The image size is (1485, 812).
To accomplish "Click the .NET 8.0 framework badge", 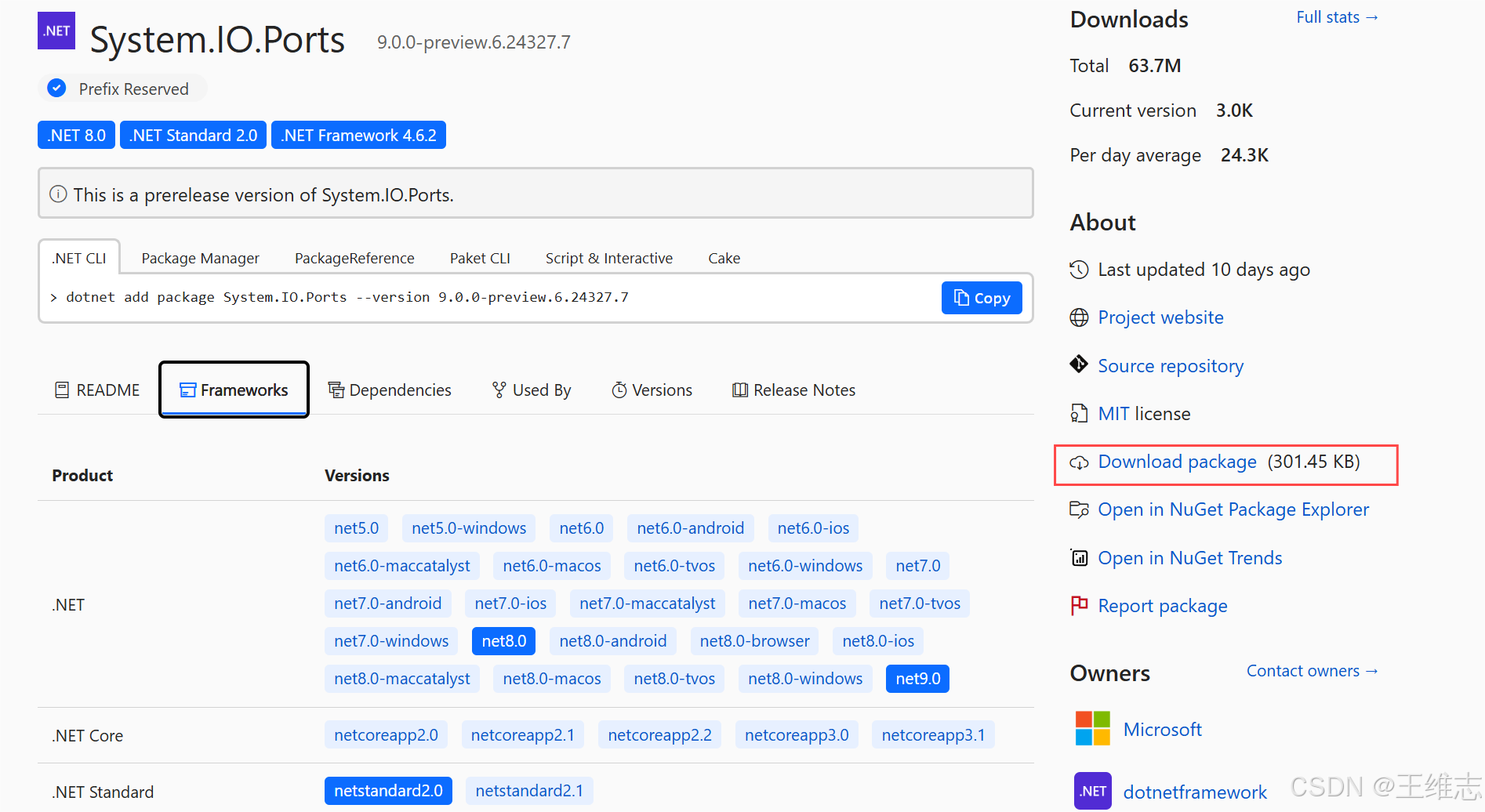I will point(76,135).
